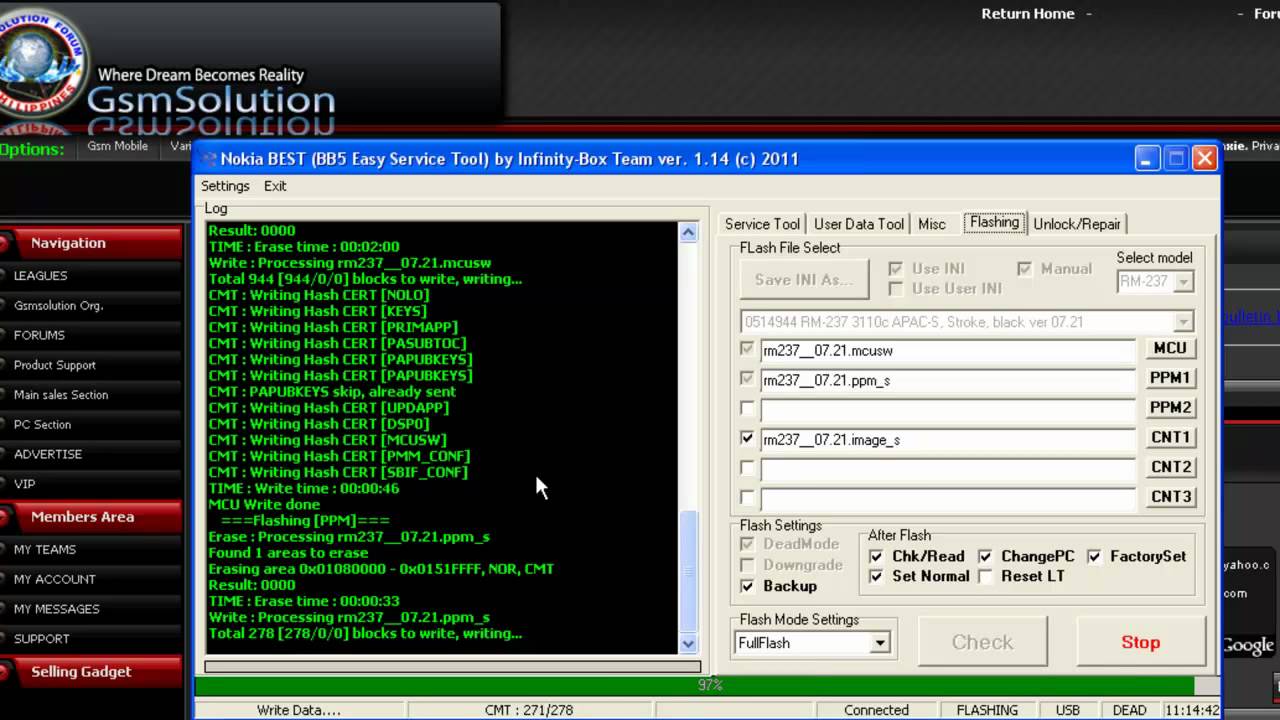Screen dimensions: 1280x720
Task: Uncheck the CNT1 image_s checkbox
Action: click(747, 438)
